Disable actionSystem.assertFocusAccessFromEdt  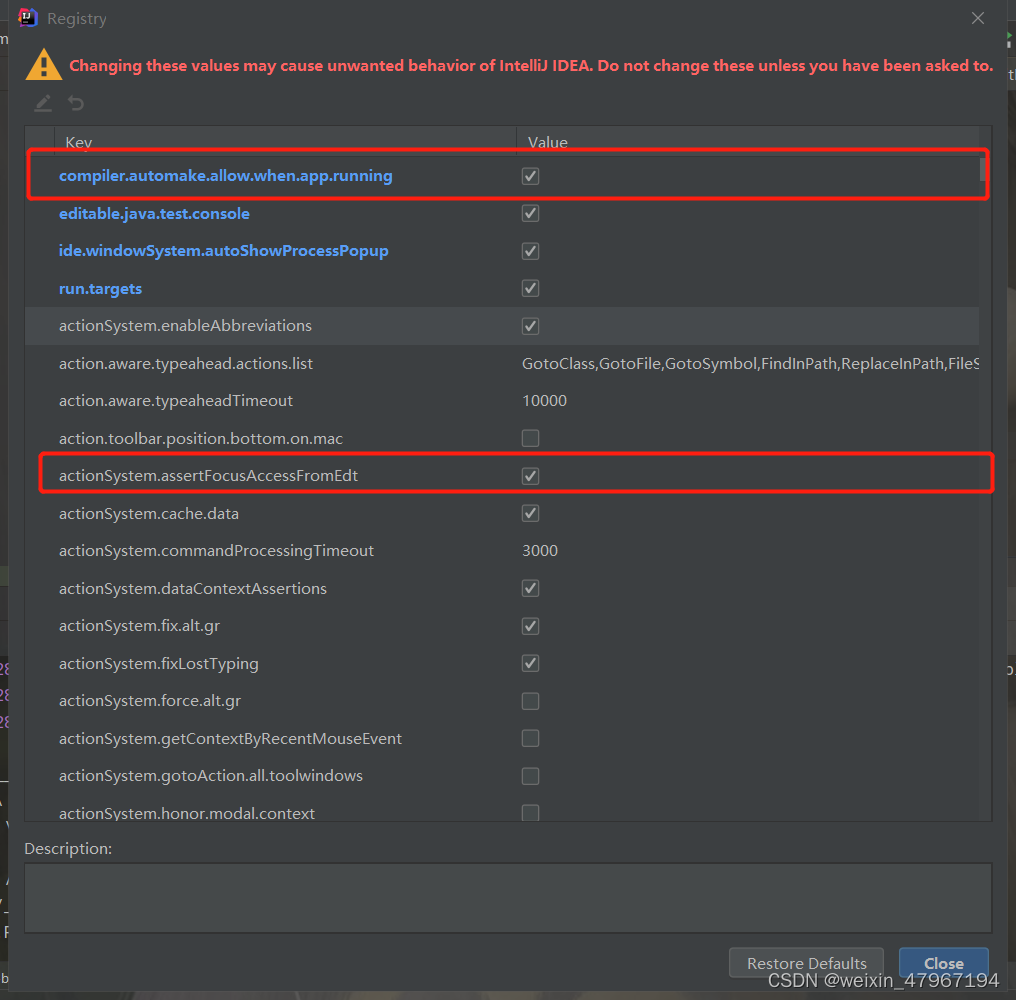coord(530,475)
